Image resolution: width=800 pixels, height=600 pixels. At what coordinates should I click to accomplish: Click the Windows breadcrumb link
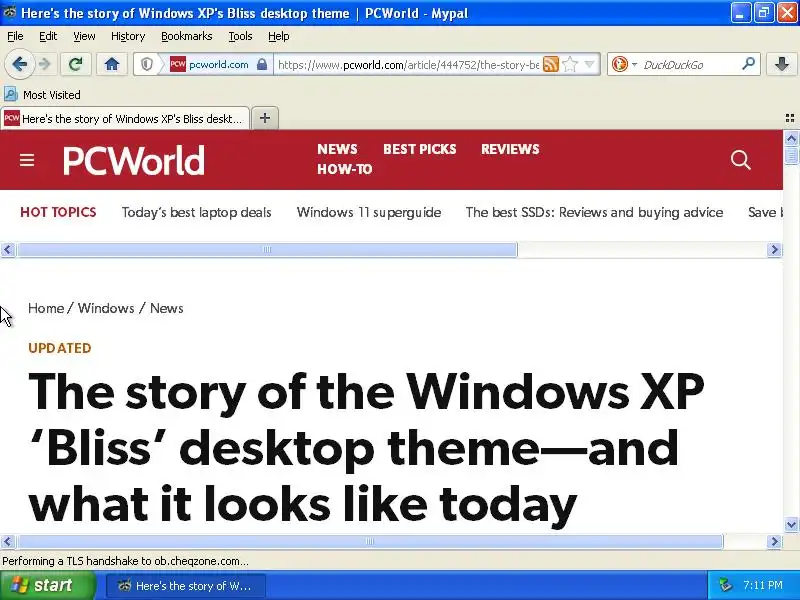point(106,308)
